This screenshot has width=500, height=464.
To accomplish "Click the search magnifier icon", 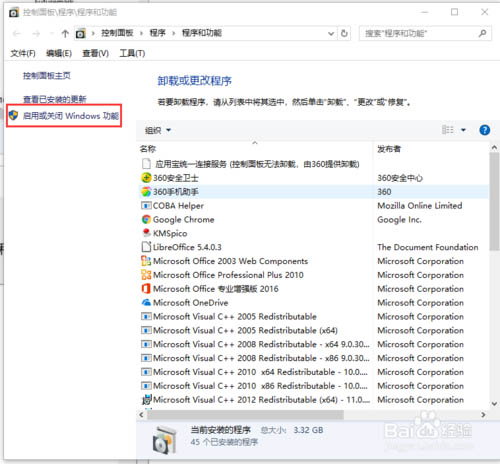I will 482,33.
